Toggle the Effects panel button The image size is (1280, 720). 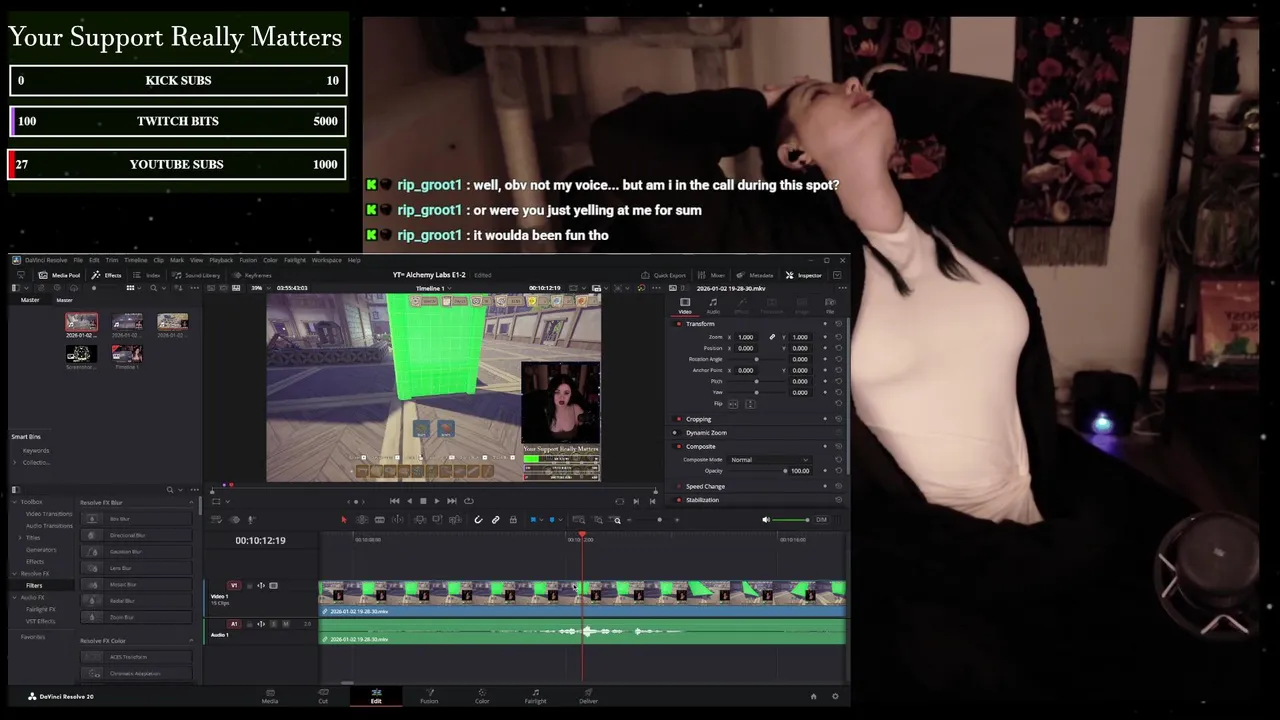(107, 275)
